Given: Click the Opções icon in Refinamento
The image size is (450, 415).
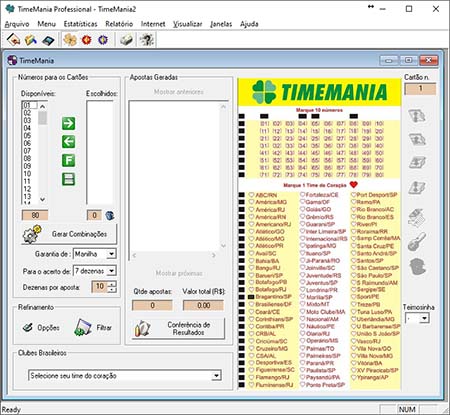Looking at the screenshot, I should coord(28,327).
